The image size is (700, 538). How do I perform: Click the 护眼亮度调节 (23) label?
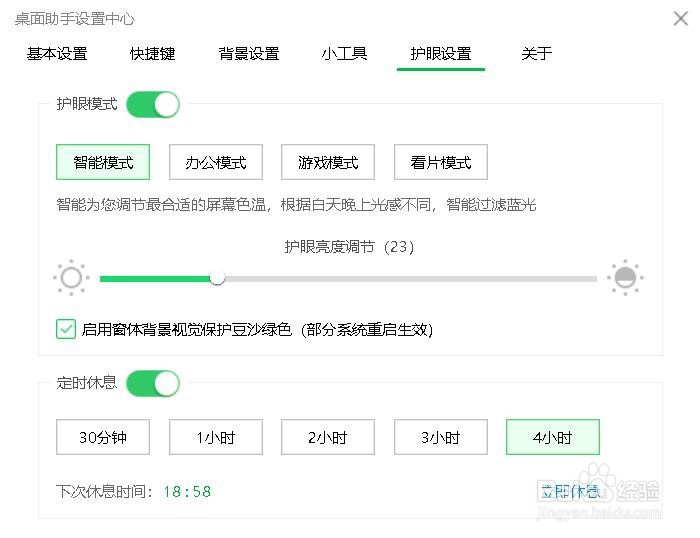click(x=350, y=246)
